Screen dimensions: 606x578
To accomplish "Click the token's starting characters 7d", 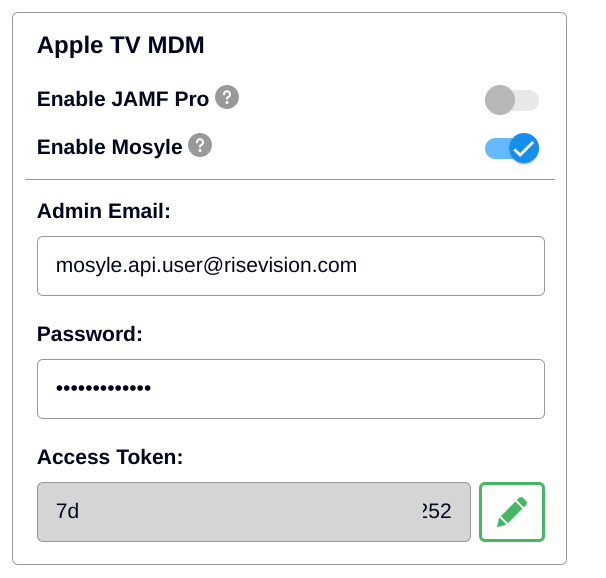I will click(x=68, y=511).
